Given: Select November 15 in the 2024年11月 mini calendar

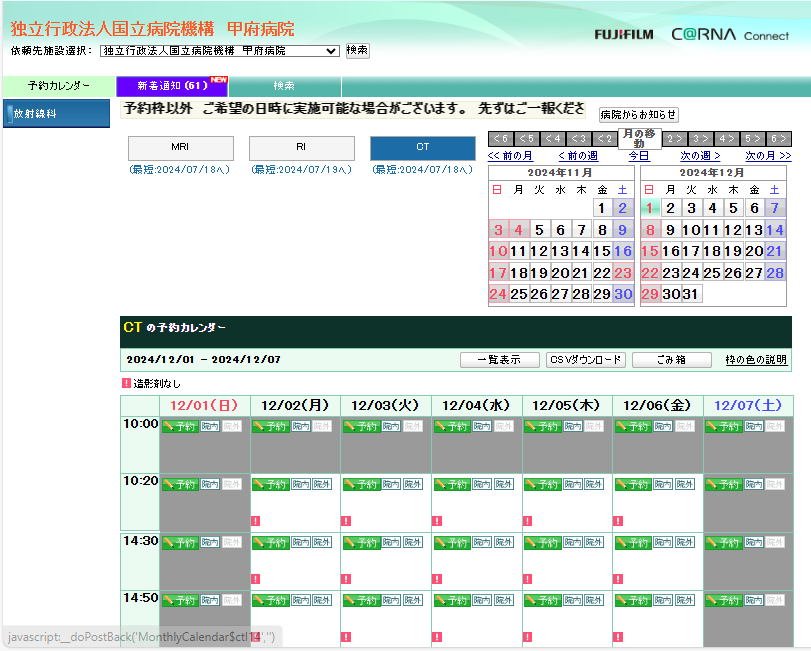Looking at the screenshot, I should (601, 251).
